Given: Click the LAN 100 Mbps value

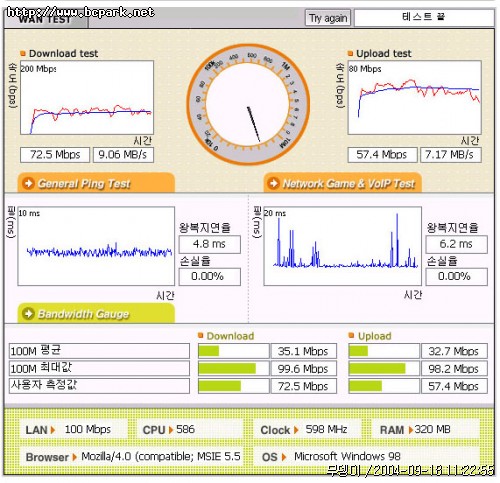Looking at the screenshot, I should [88, 429].
